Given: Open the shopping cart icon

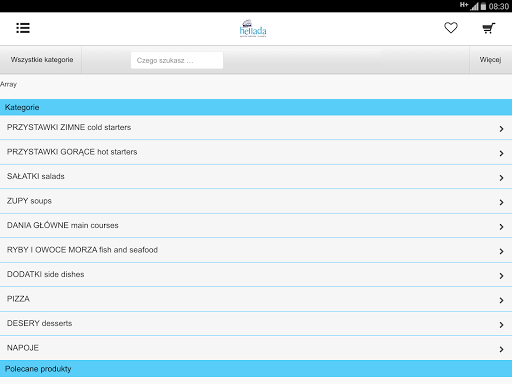Looking at the screenshot, I should (489, 28).
